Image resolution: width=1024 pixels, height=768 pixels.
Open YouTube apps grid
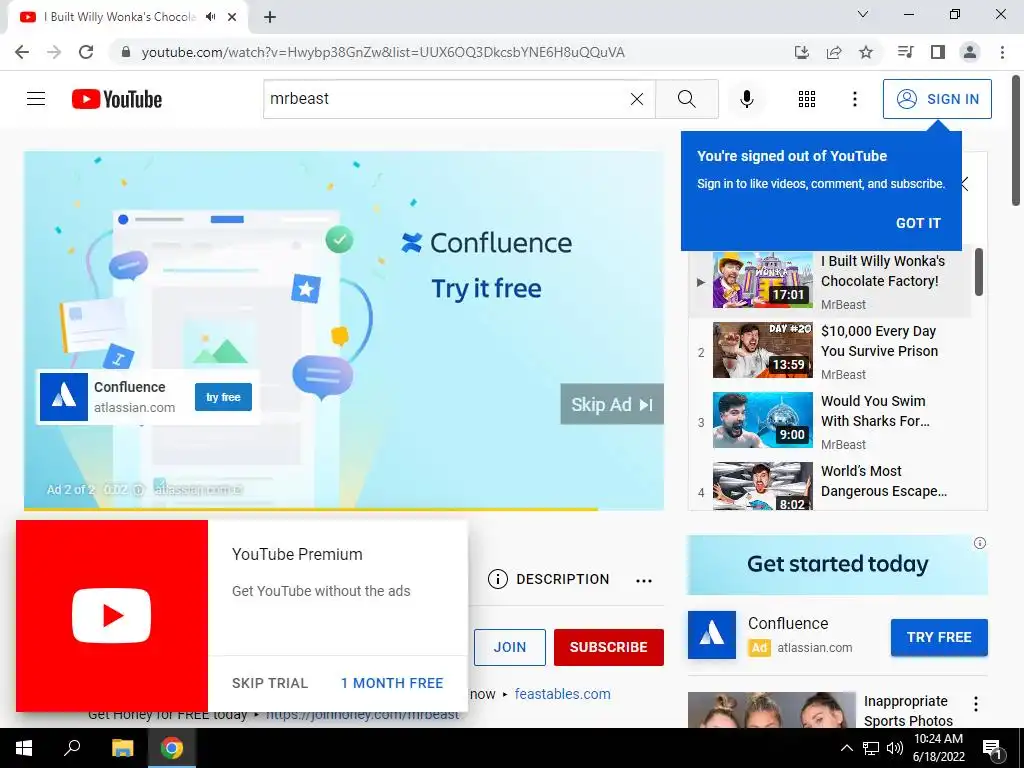807,99
